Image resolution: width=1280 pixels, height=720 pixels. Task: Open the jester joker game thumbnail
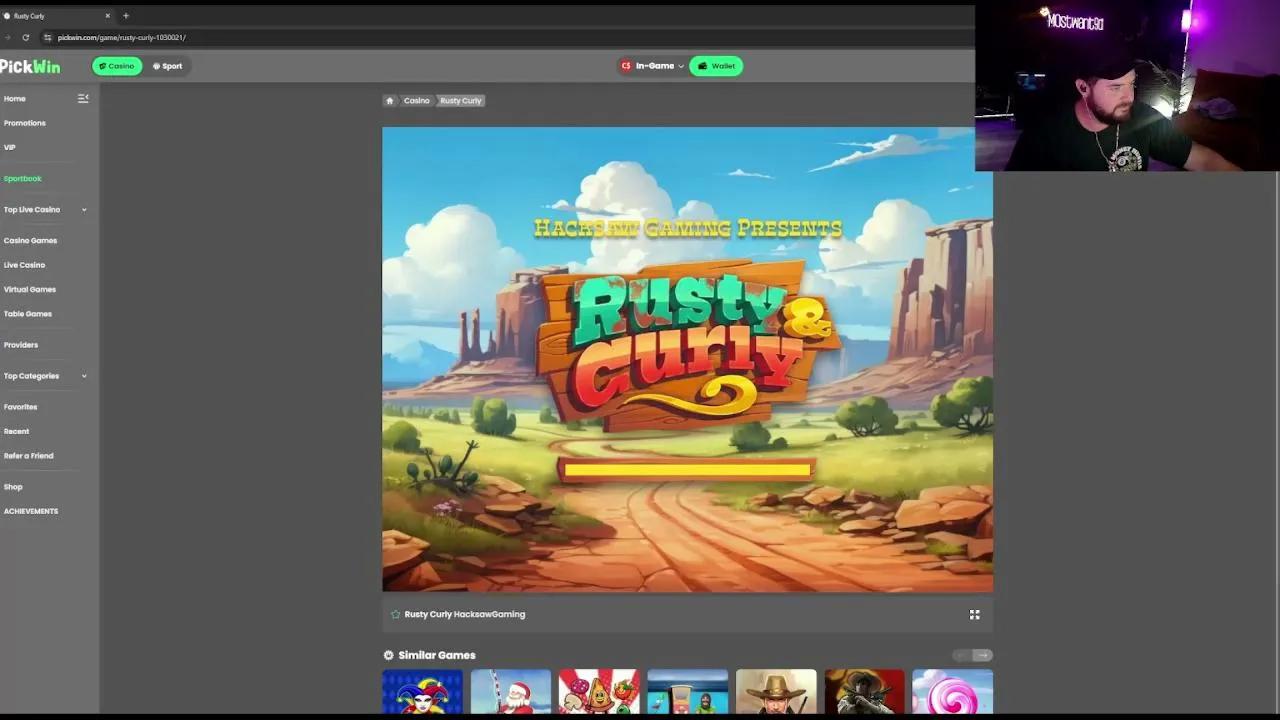click(x=422, y=692)
